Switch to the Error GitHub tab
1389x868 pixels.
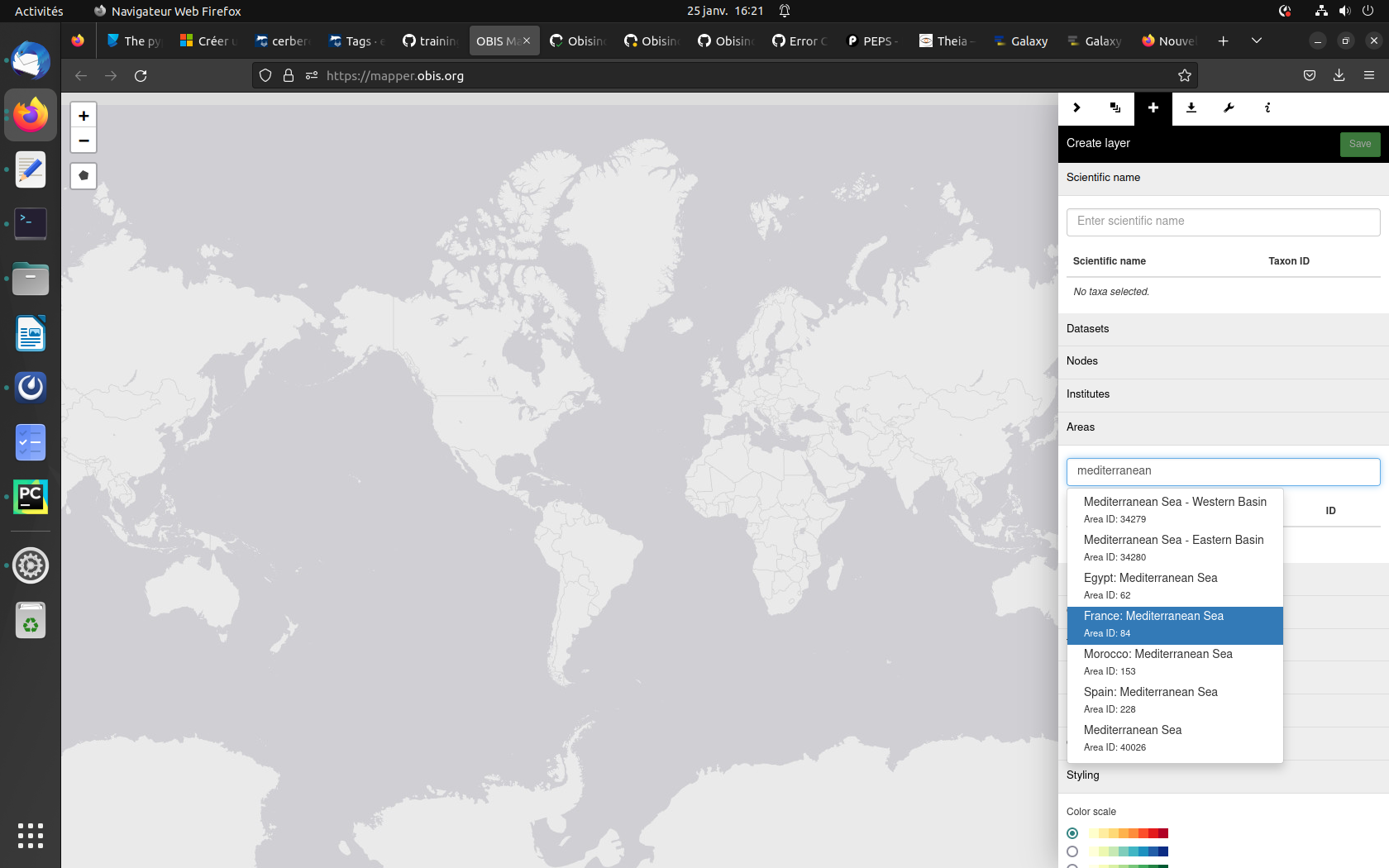[x=799, y=41]
